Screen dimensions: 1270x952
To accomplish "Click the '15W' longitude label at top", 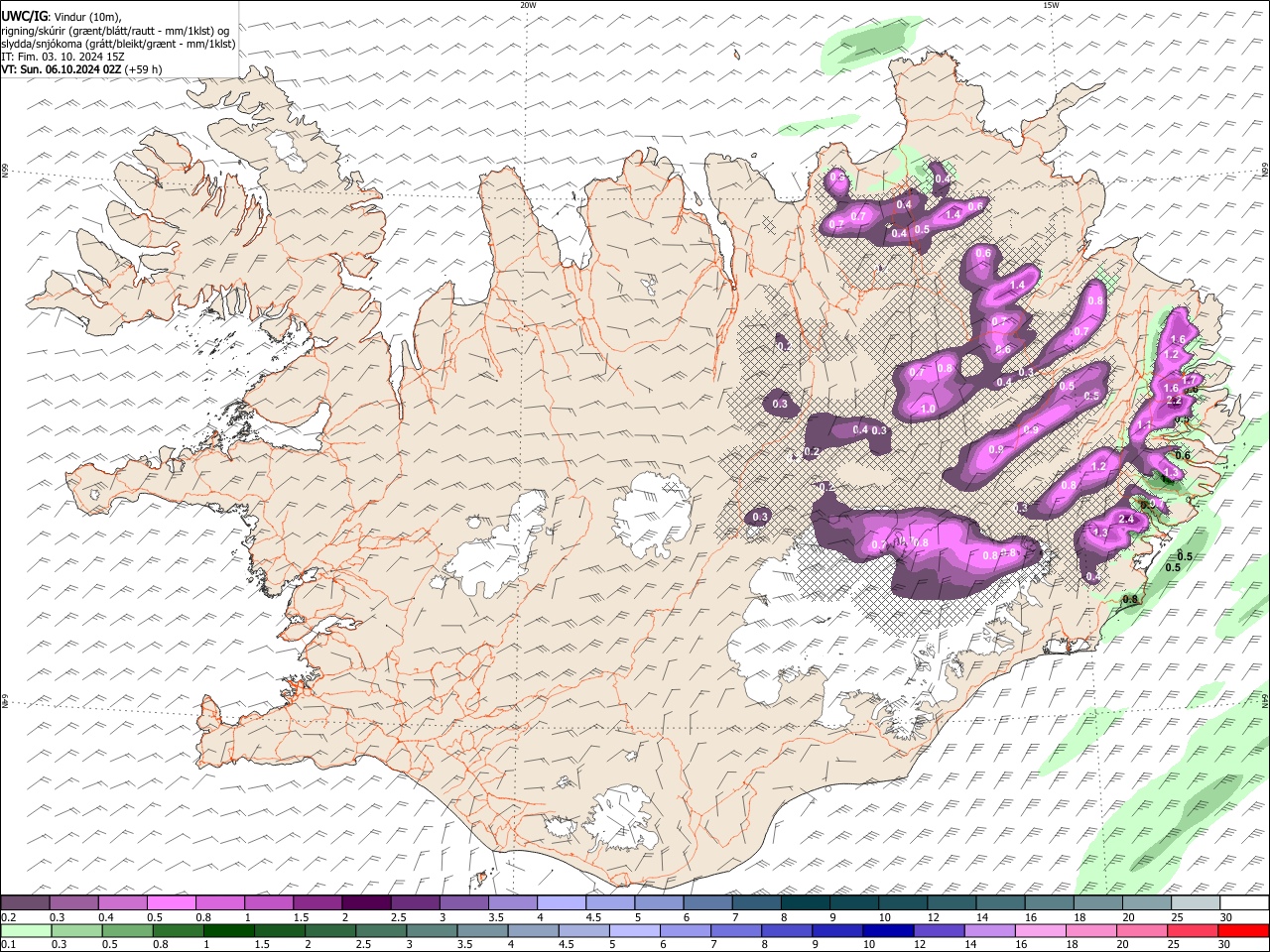I will 1051,5.
